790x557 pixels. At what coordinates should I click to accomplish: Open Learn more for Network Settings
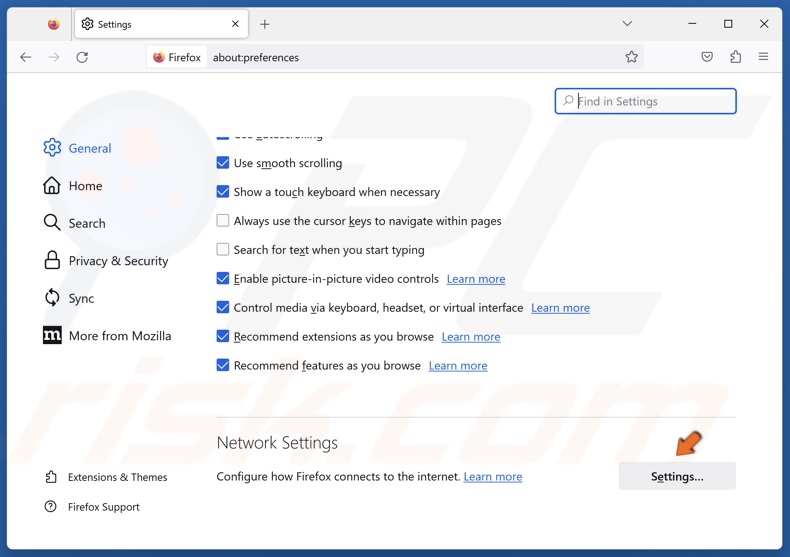click(x=493, y=476)
